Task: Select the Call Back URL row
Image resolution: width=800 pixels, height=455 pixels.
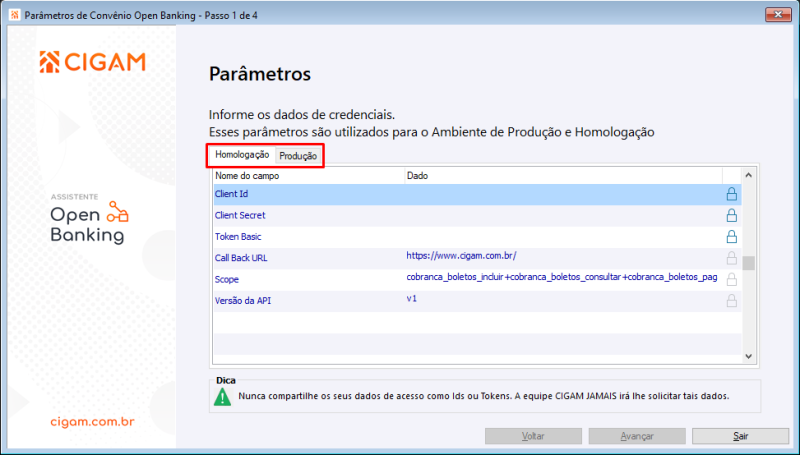Action: [477, 259]
